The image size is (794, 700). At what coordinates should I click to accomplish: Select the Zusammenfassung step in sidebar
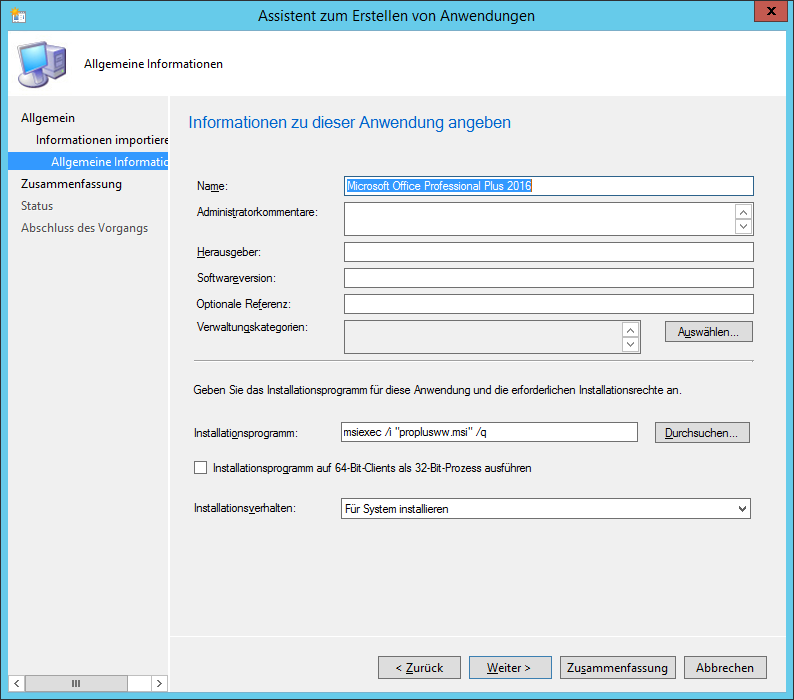[x=71, y=184]
